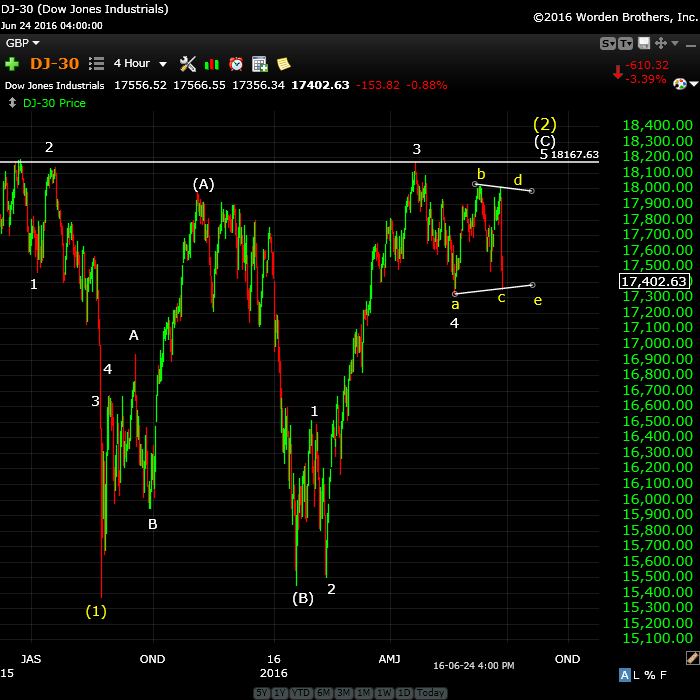700x700 pixels.
Task: Select the 1M range button
Action: click(363, 693)
